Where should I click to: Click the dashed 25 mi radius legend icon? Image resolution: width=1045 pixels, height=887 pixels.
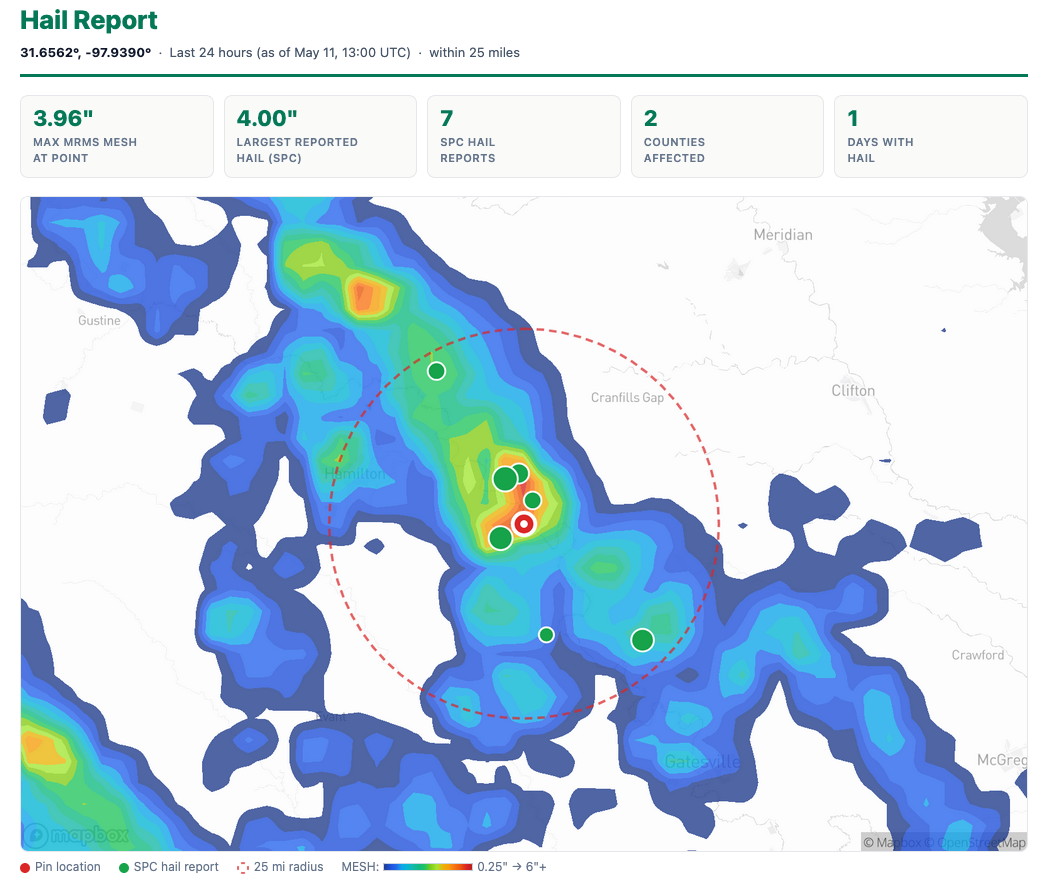point(243,868)
